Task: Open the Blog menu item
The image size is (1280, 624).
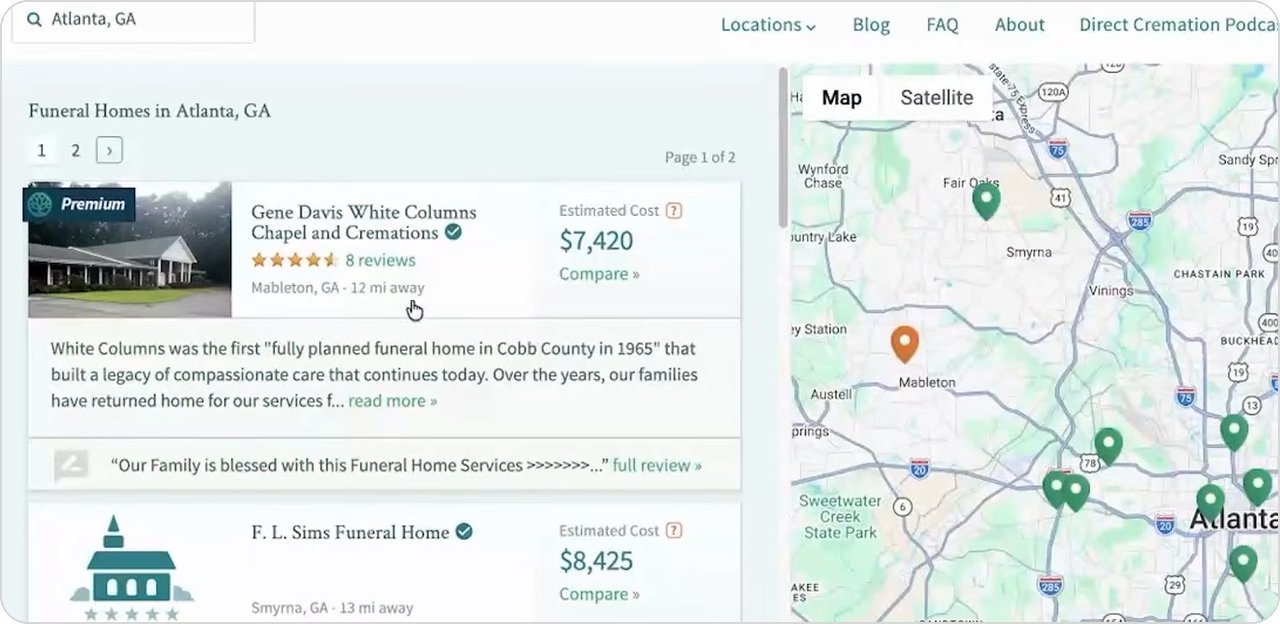Action: click(x=871, y=25)
